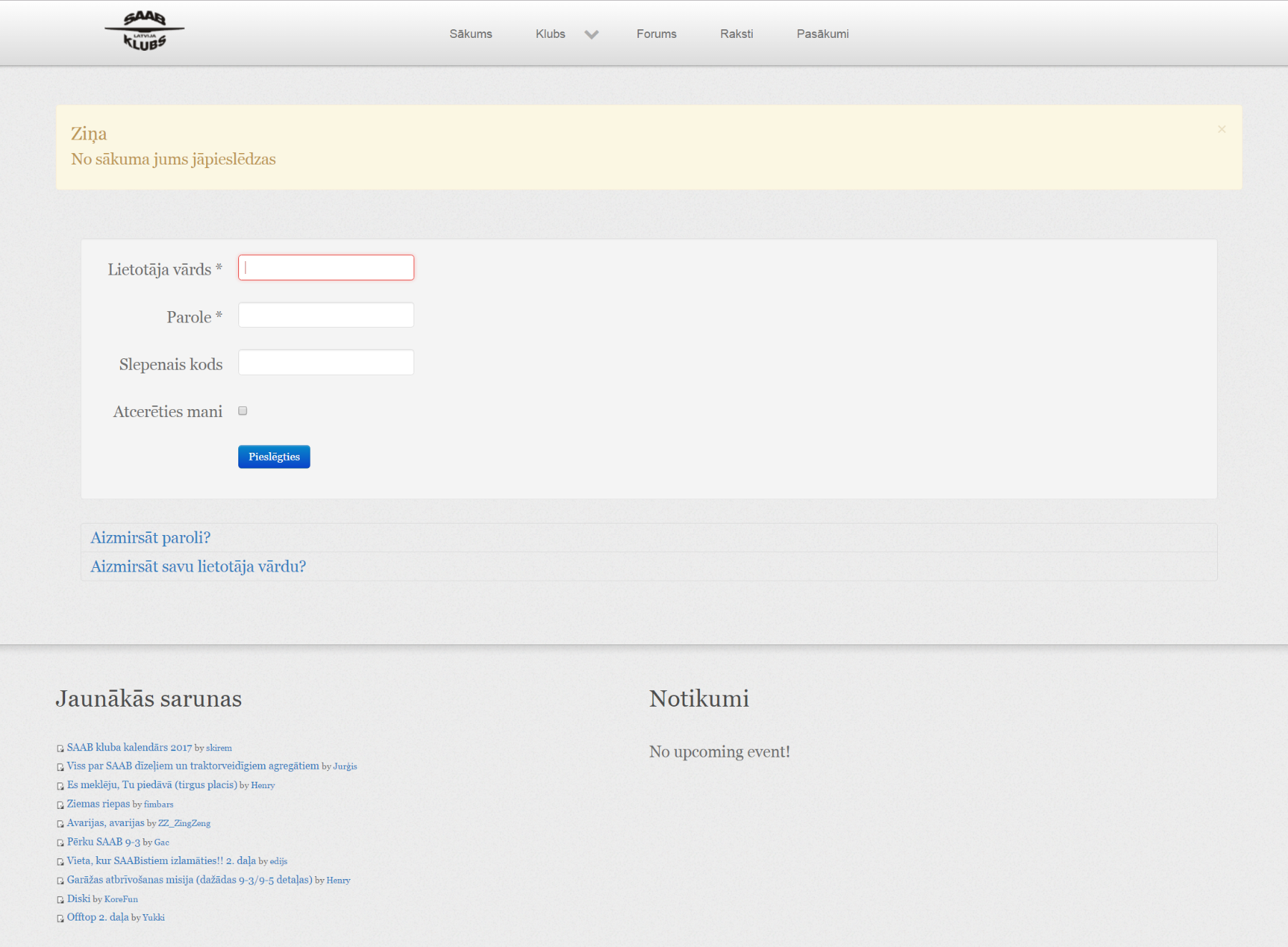
Task: Open the Raksti menu item
Action: (x=736, y=34)
